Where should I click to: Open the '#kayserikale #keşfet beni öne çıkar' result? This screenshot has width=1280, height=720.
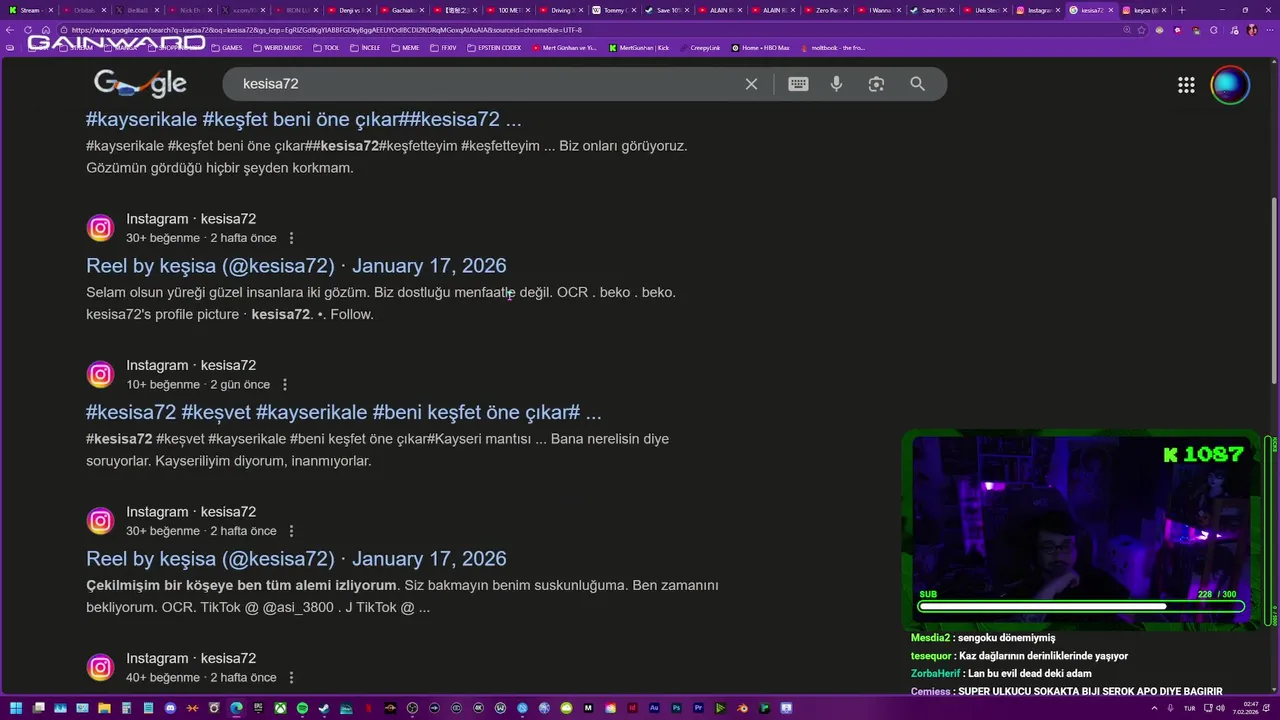[x=304, y=119]
